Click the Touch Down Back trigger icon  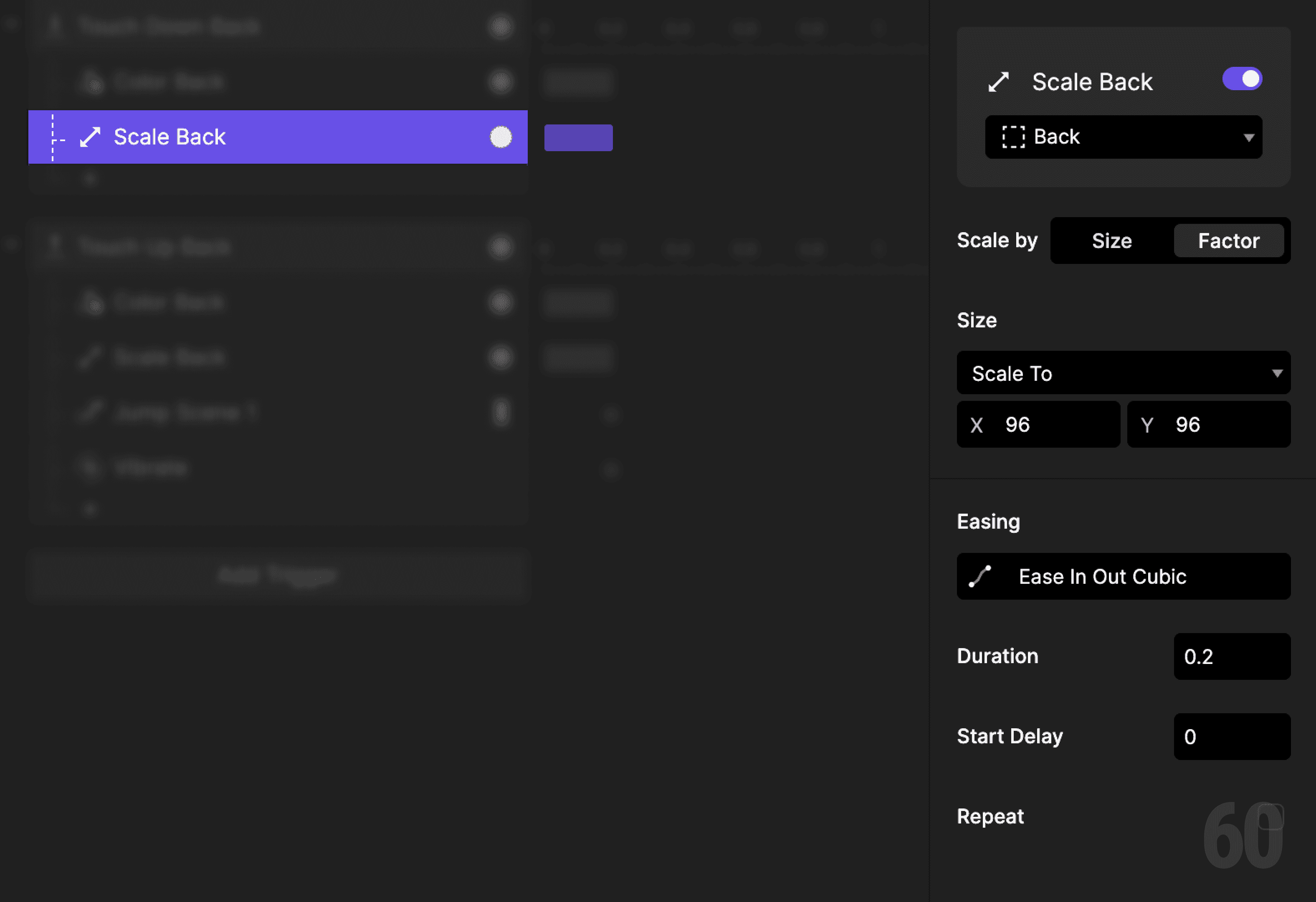pos(55,25)
